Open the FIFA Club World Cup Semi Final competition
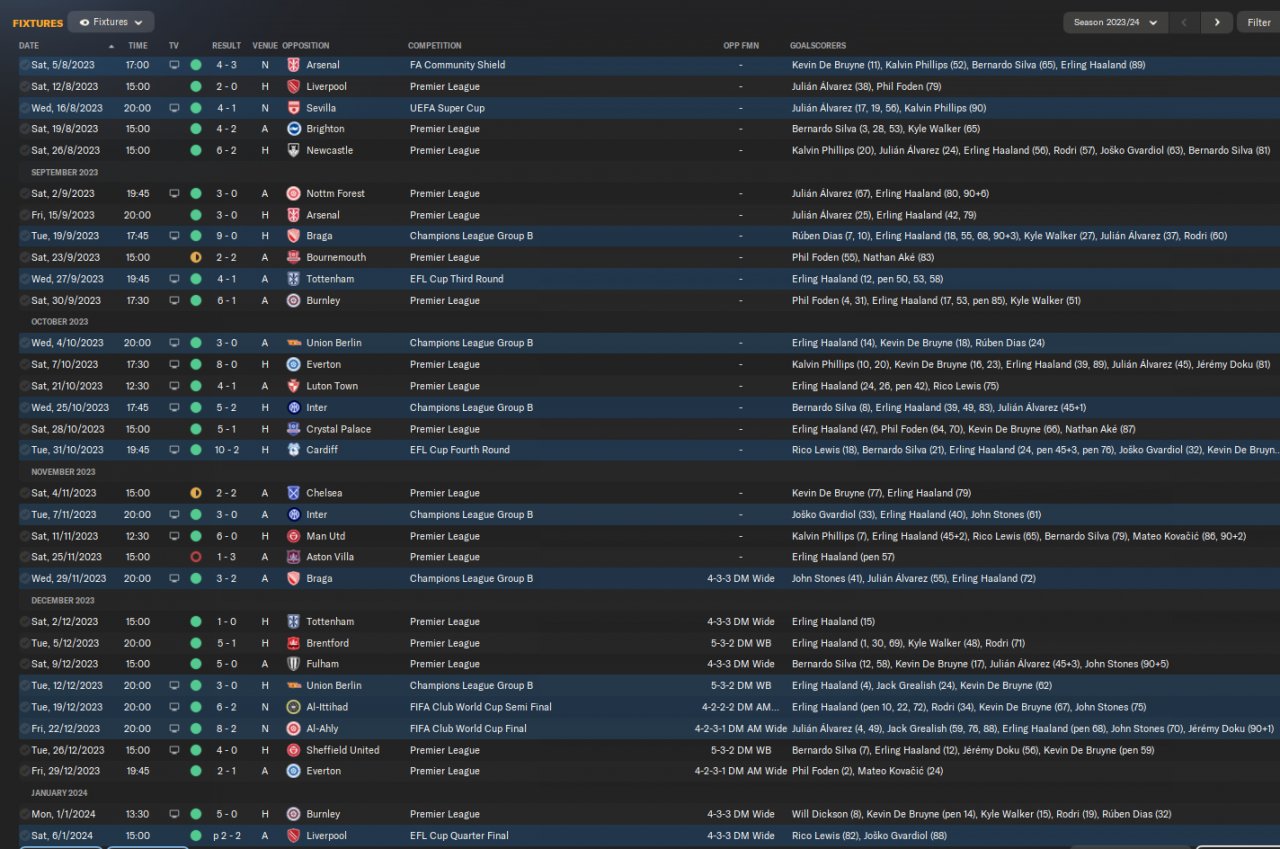The image size is (1280, 849). (481, 707)
